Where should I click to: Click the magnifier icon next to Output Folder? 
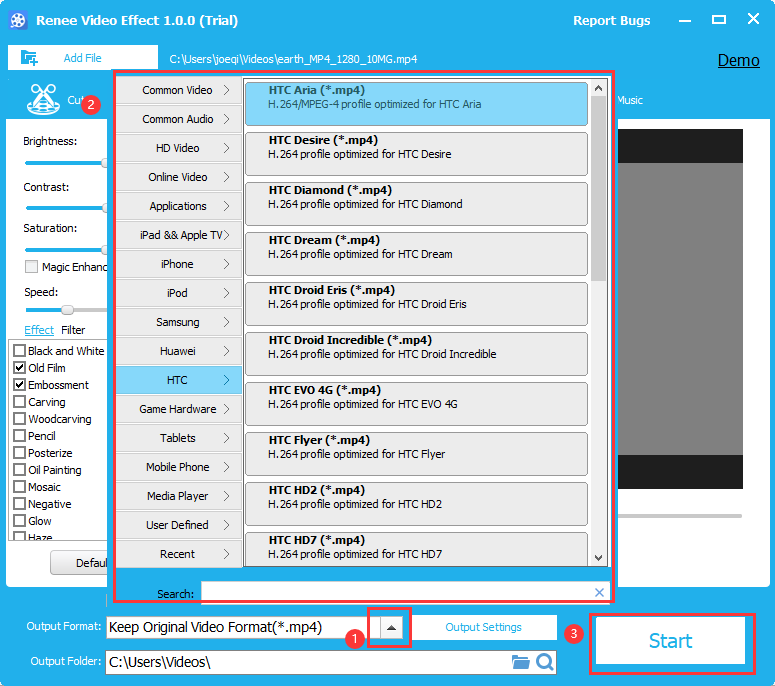click(545, 662)
